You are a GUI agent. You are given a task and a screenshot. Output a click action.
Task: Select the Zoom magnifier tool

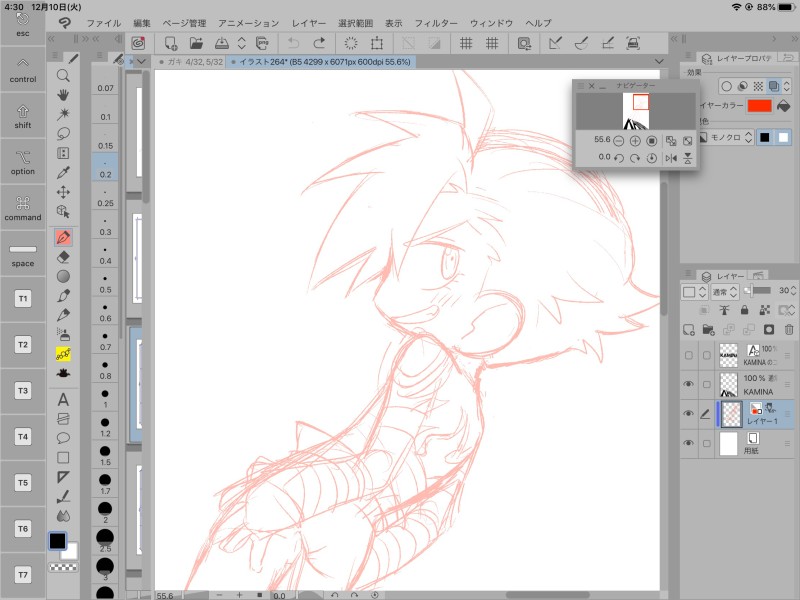(x=63, y=76)
